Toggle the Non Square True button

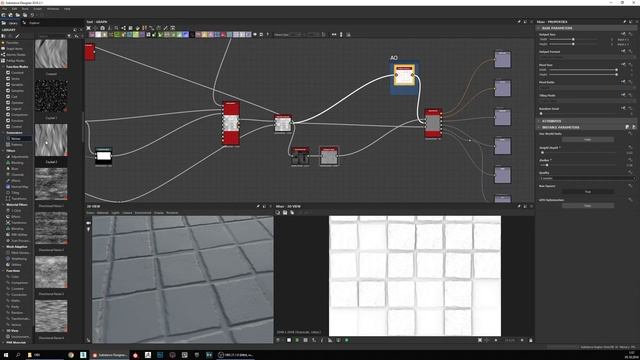588,191
